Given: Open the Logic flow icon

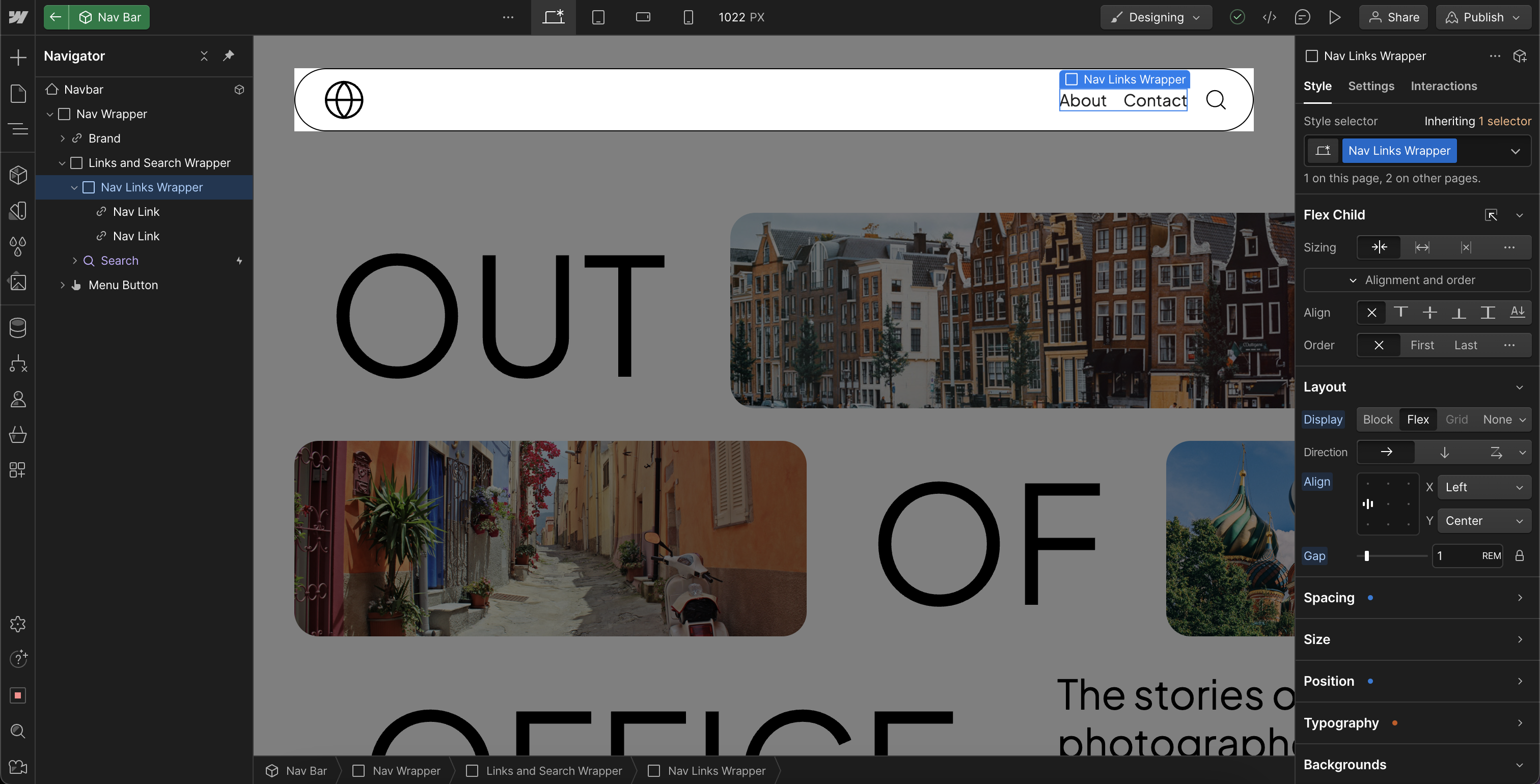Looking at the screenshot, I should [x=18, y=363].
